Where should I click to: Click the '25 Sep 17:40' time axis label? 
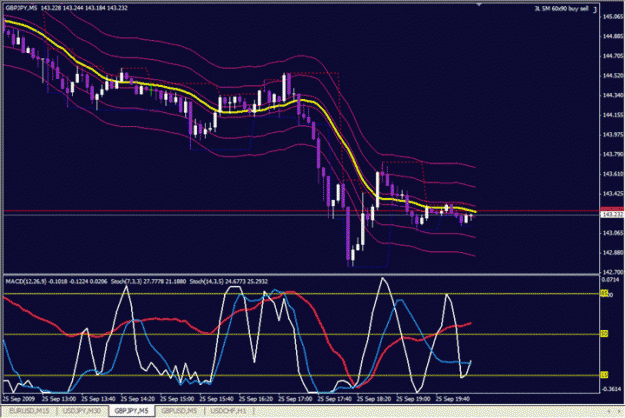coord(334,398)
